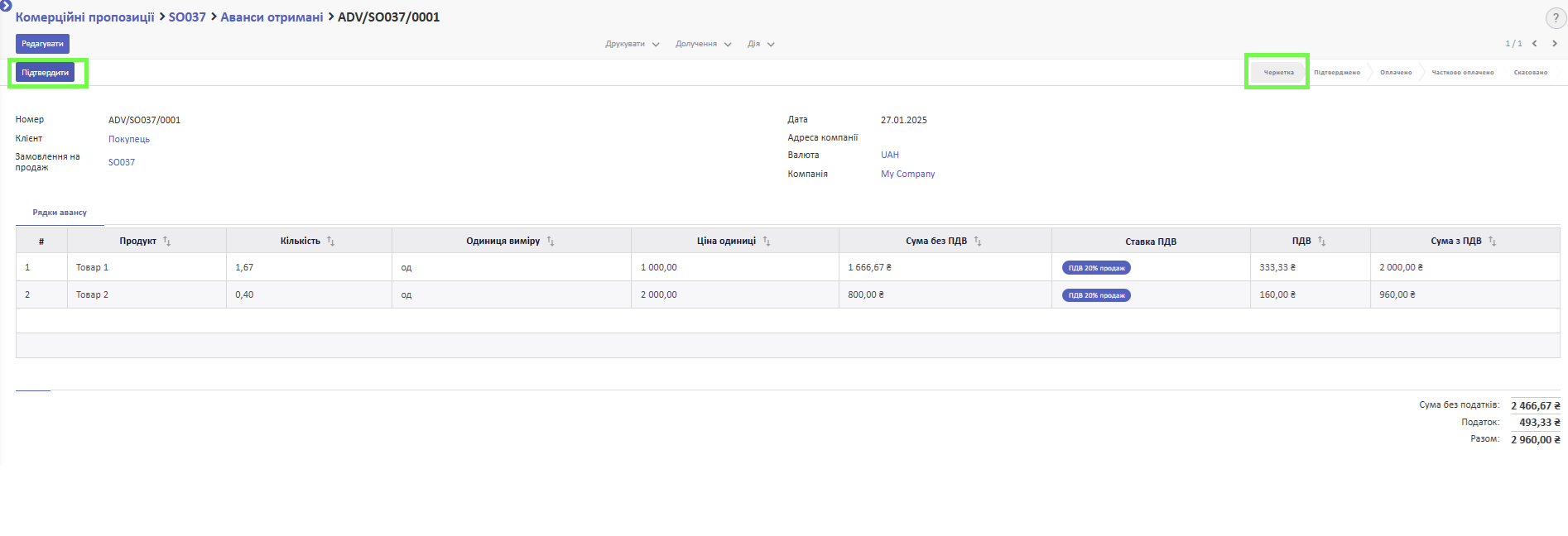Click the help question mark icon
Screen dimensions: 1568x536
click(x=1555, y=18)
